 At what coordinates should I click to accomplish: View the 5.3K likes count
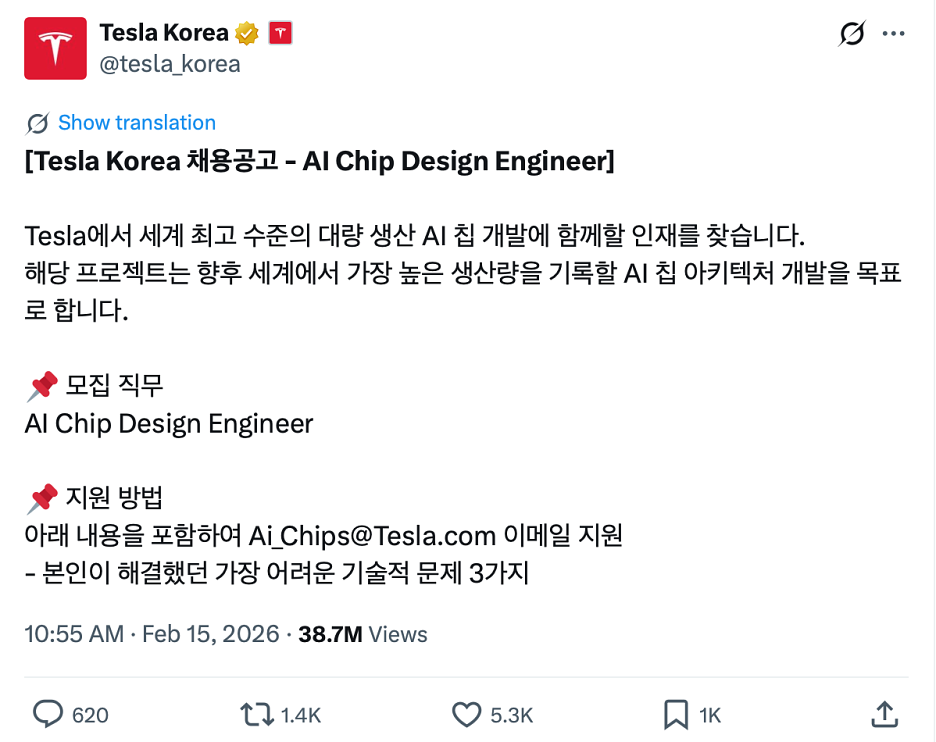510,714
